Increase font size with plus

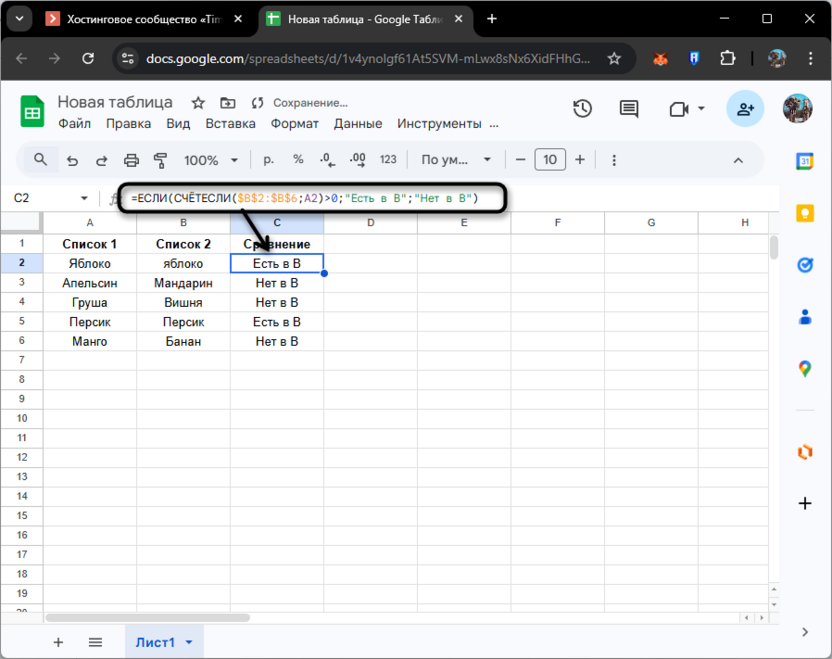[x=580, y=160]
